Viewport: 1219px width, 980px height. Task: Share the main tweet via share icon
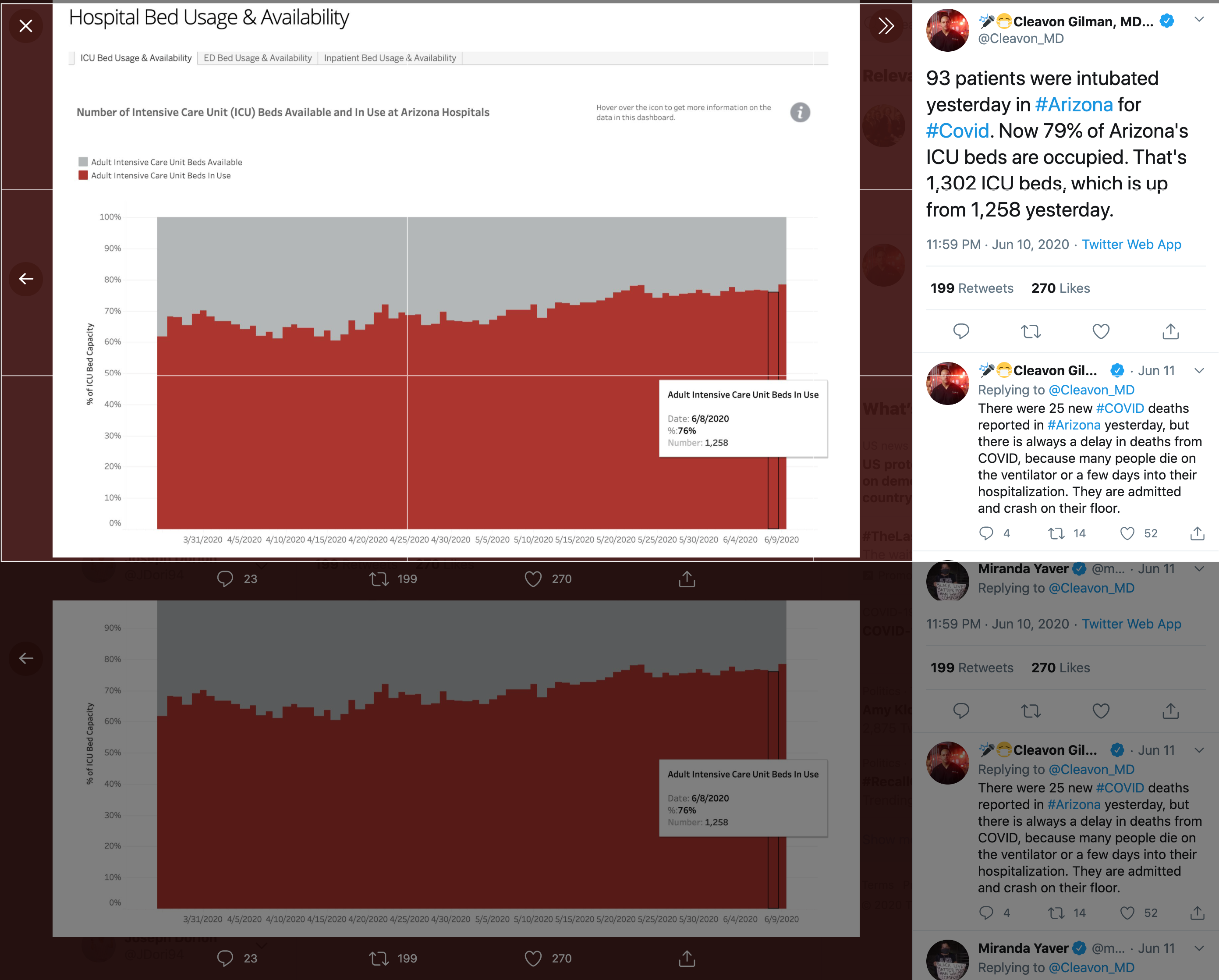coord(1170,331)
